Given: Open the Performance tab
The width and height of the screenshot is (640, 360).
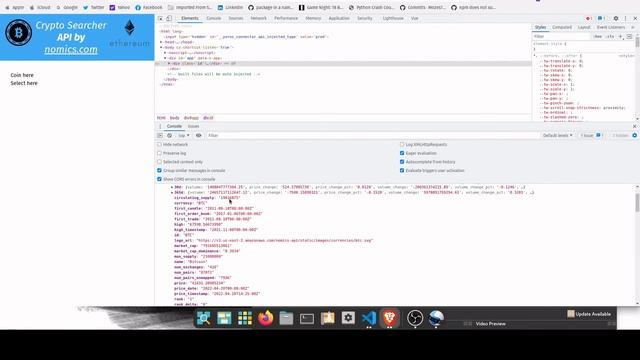Looking at the screenshot, I should (286, 18).
